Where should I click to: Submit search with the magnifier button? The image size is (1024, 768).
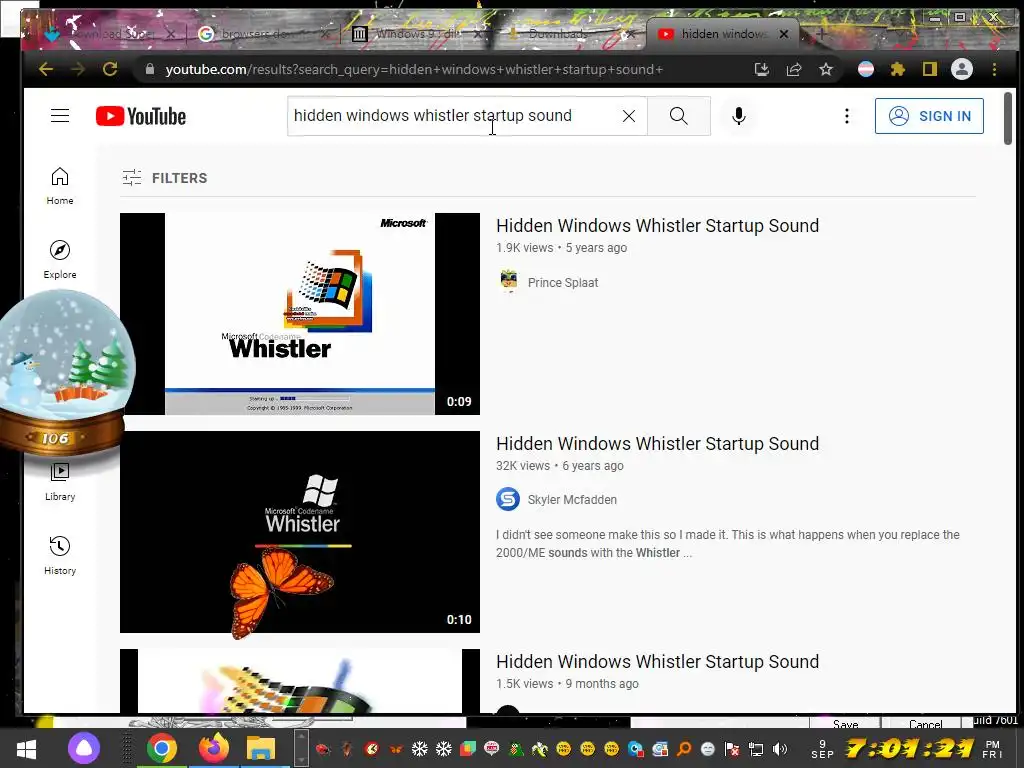(679, 116)
